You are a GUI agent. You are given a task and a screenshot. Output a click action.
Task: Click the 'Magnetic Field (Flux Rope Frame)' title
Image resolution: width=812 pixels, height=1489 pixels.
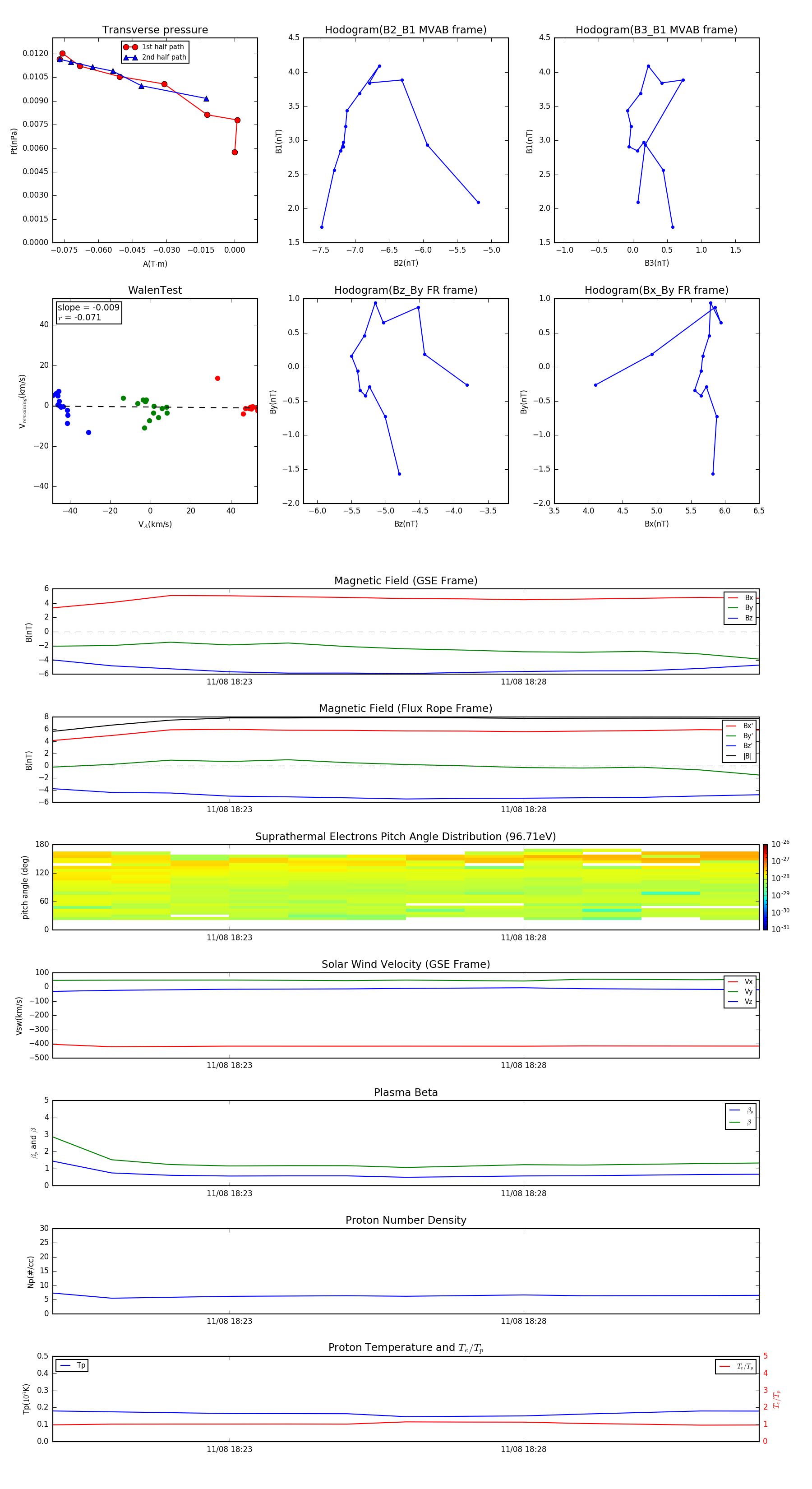406,709
